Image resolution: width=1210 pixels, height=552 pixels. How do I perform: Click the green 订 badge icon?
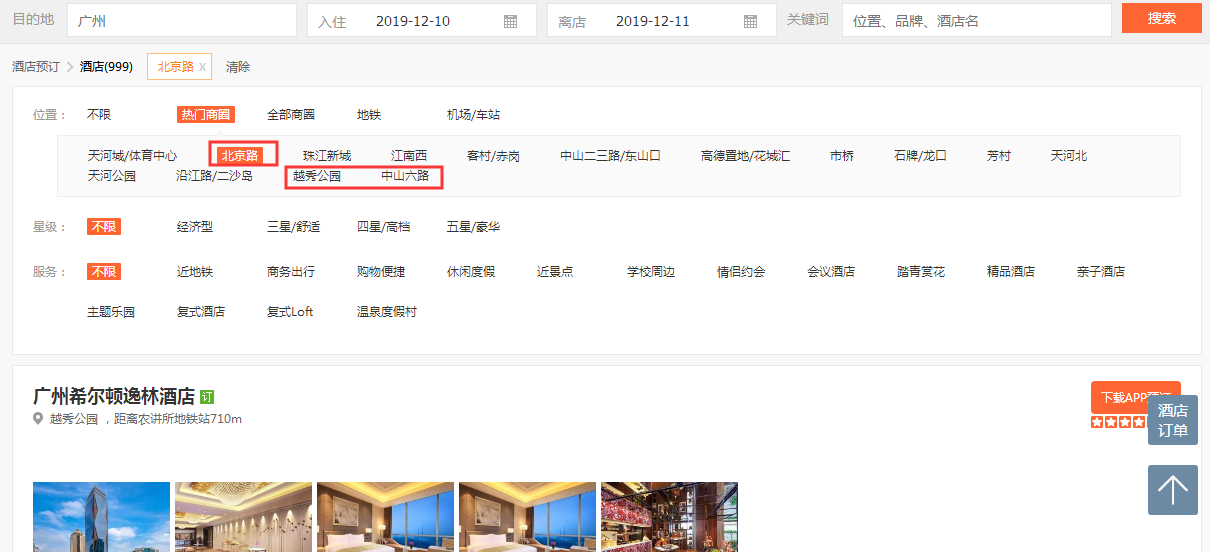click(x=207, y=397)
